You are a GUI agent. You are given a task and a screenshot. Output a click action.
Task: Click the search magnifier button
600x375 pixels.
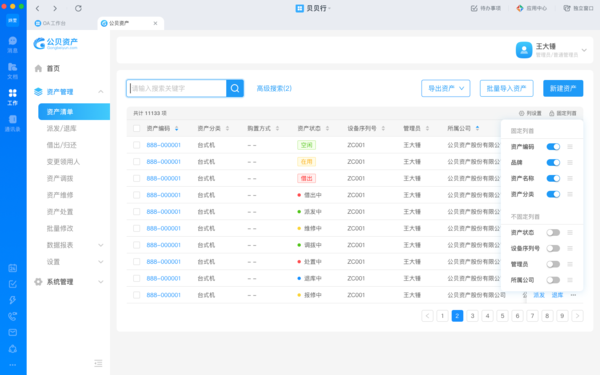tap(235, 88)
